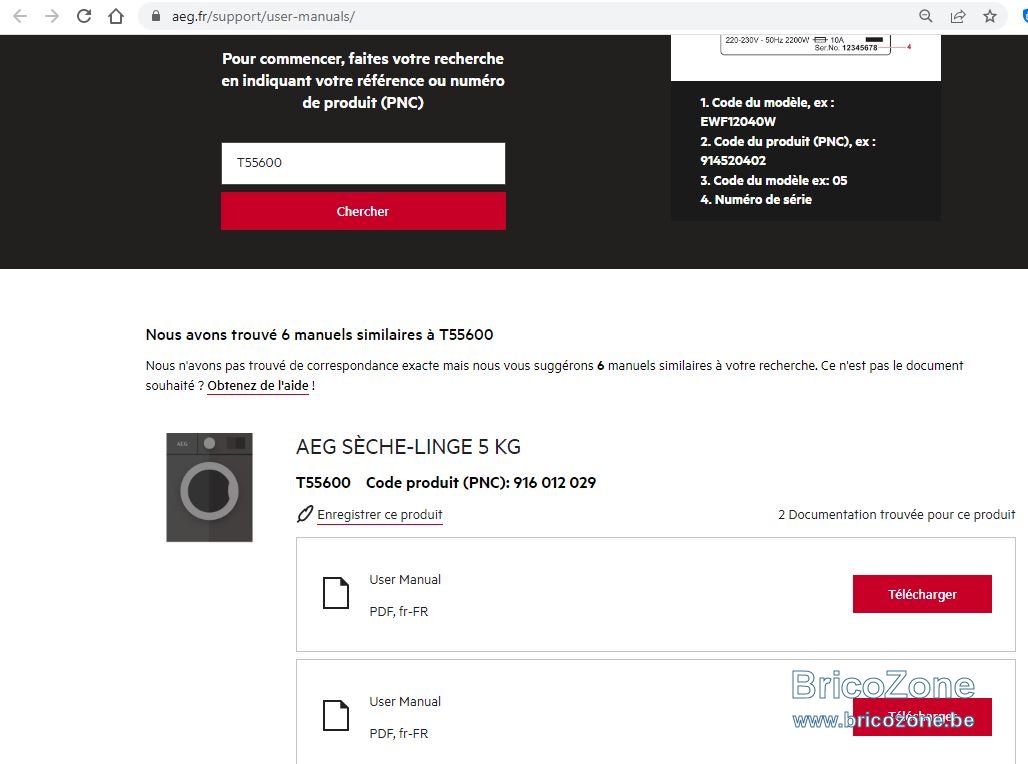
Task: Click the red Chercher button
Action: pyautogui.click(x=363, y=211)
